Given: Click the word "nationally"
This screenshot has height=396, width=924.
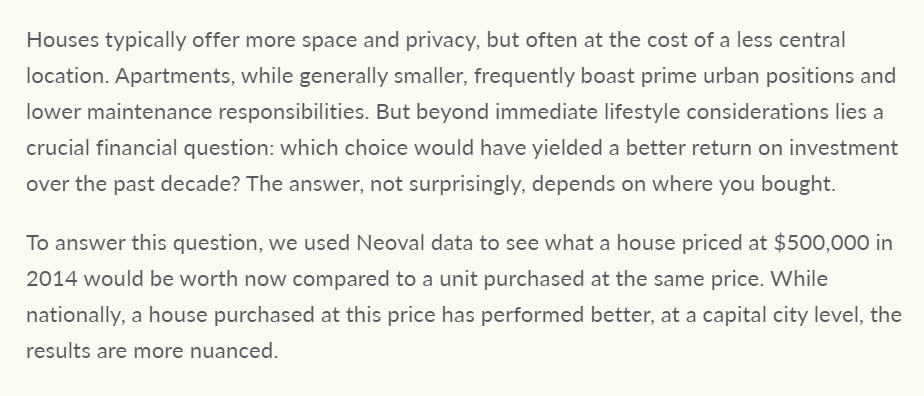Looking at the screenshot, I should point(75,316).
